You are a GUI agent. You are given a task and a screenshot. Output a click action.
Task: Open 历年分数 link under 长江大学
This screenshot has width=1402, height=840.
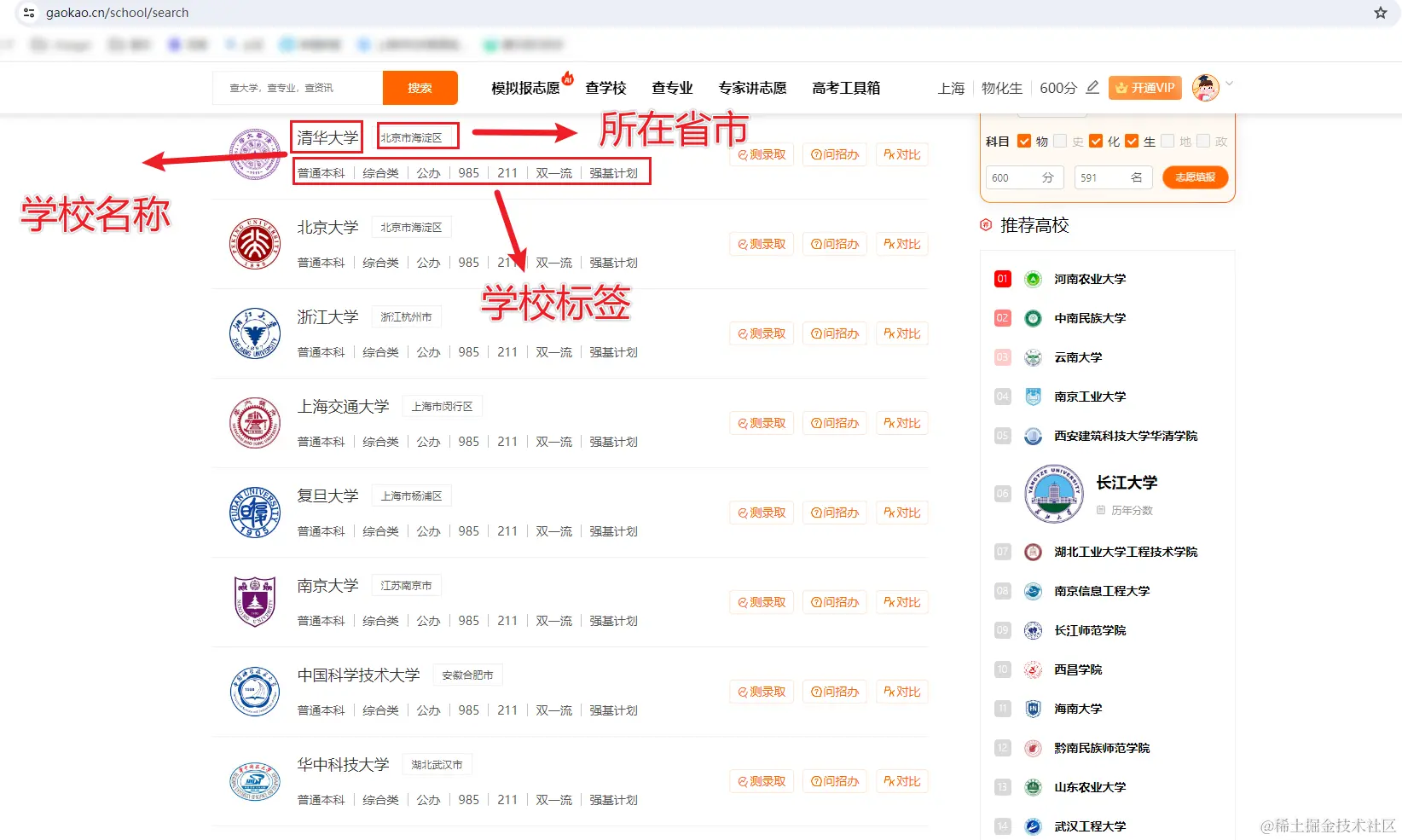click(1125, 510)
